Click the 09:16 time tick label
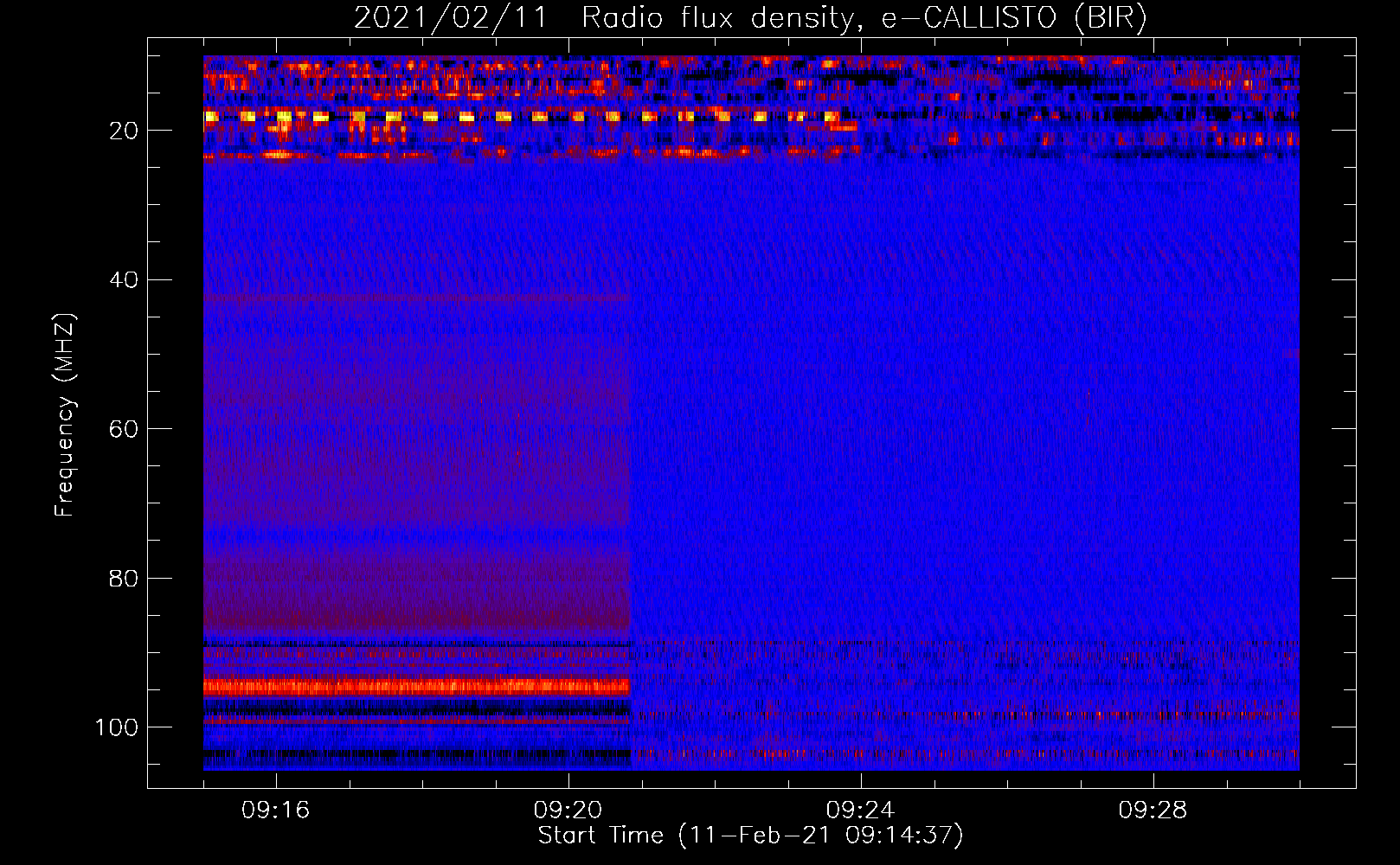 [276, 810]
